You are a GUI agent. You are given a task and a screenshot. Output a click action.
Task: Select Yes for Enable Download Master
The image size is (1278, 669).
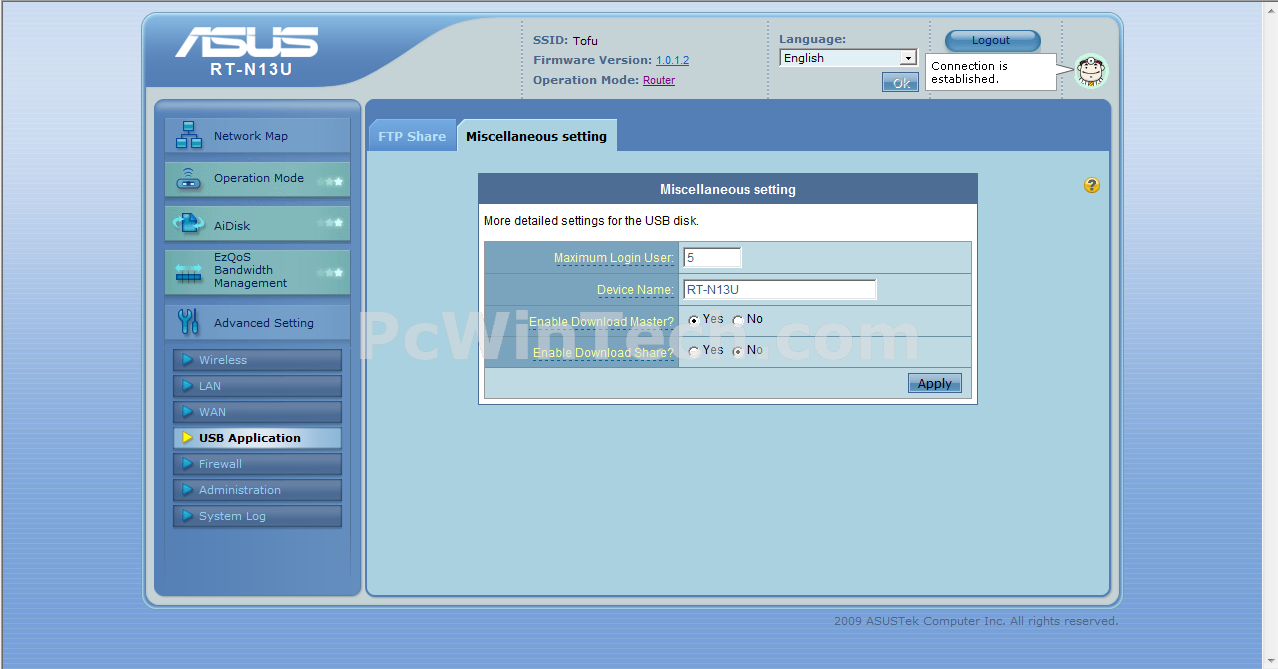click(694, 320)
